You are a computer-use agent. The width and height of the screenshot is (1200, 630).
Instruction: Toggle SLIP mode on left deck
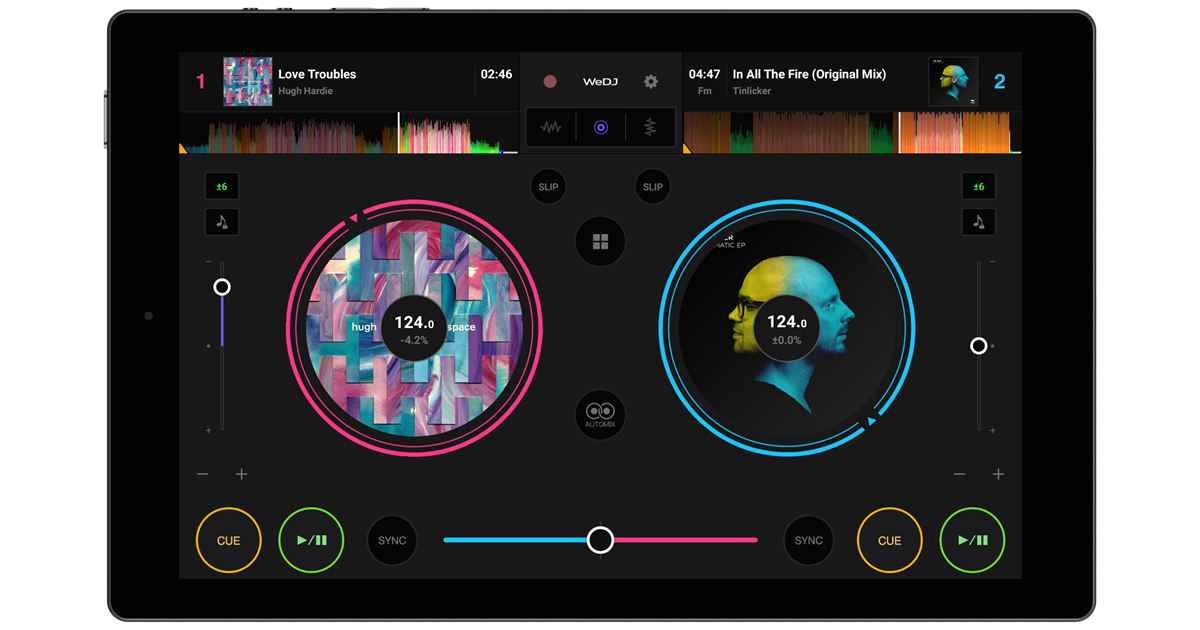(x=547, y=186)
